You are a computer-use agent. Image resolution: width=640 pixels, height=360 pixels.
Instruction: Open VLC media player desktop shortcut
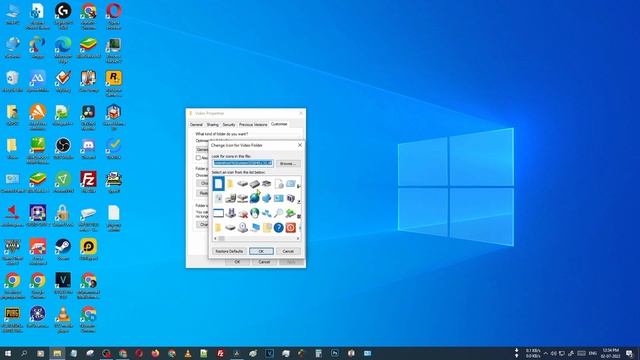63,319
